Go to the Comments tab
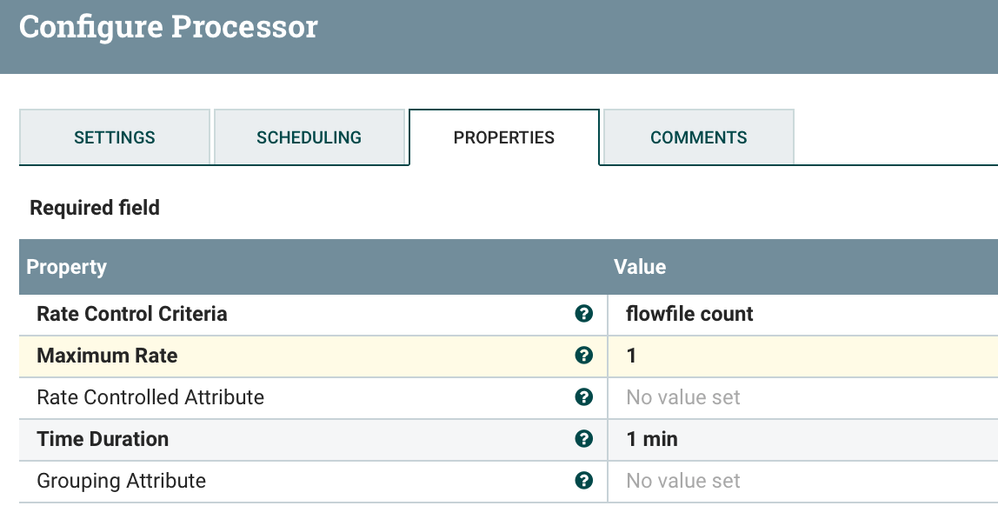 click(x=698, y=137)
